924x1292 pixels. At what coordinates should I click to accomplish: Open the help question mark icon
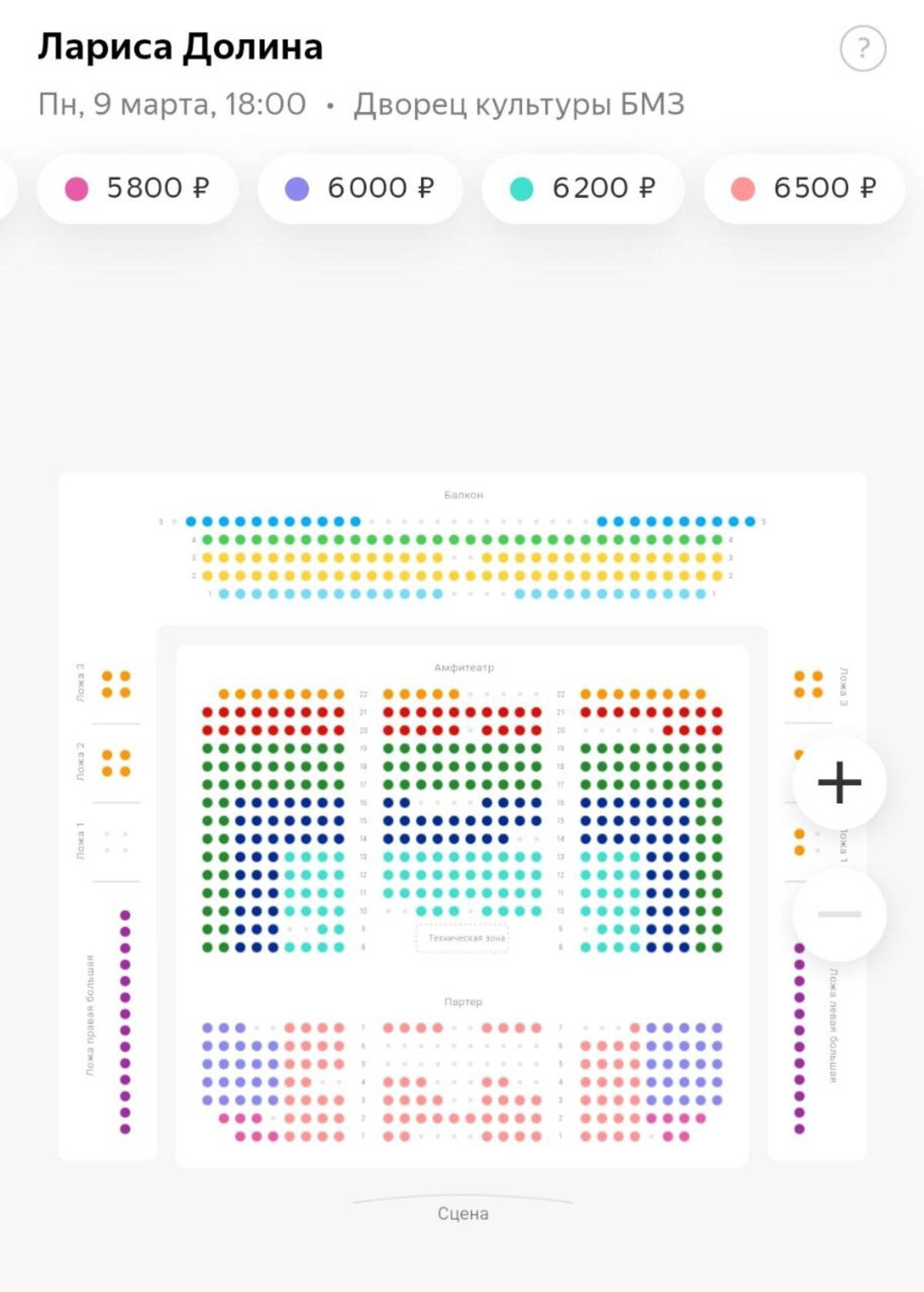click(x=862, y=49)
